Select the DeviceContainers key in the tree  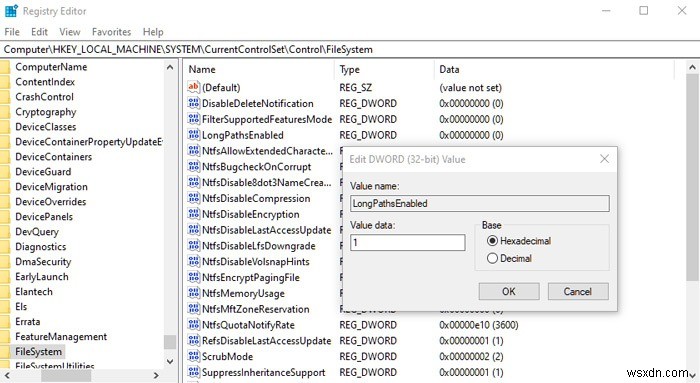pos(54,157)
